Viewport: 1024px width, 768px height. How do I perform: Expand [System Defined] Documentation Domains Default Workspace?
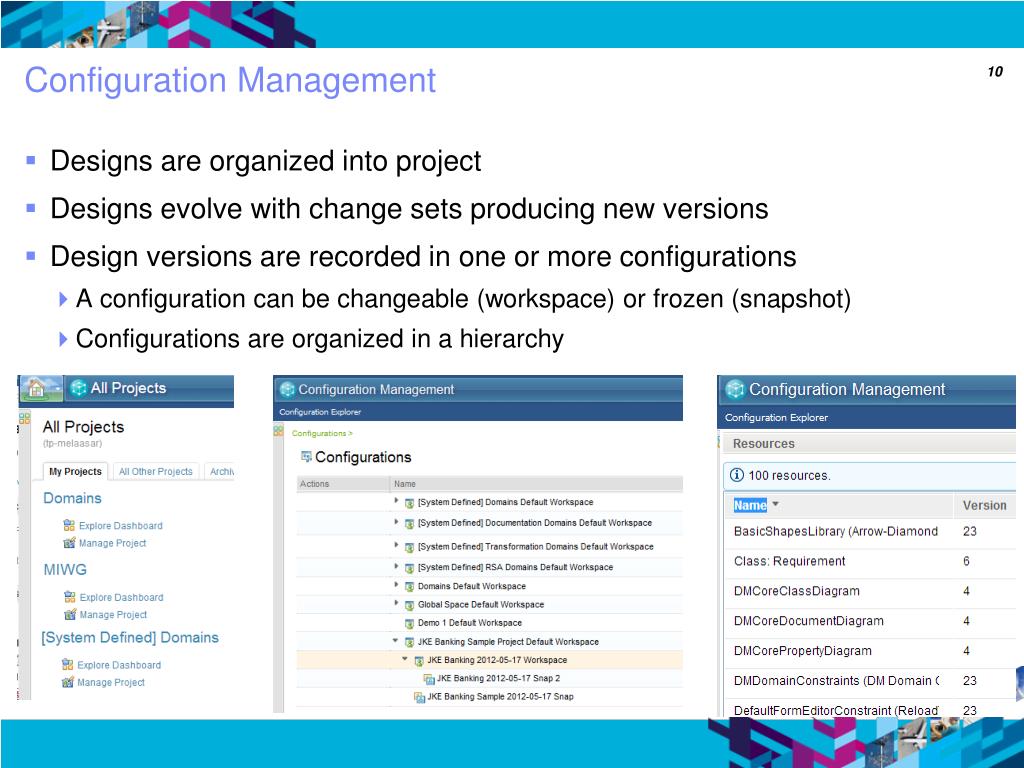coord(396,522)
